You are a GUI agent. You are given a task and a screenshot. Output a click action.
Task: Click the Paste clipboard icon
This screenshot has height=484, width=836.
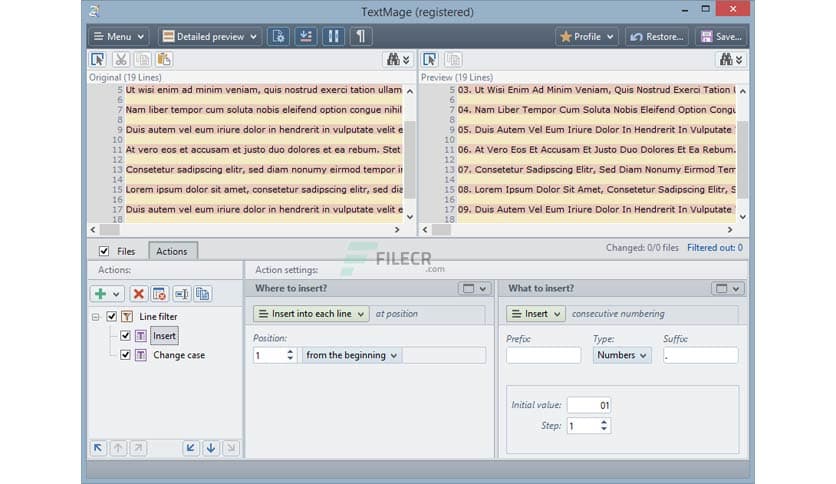(x=164, y=60)
